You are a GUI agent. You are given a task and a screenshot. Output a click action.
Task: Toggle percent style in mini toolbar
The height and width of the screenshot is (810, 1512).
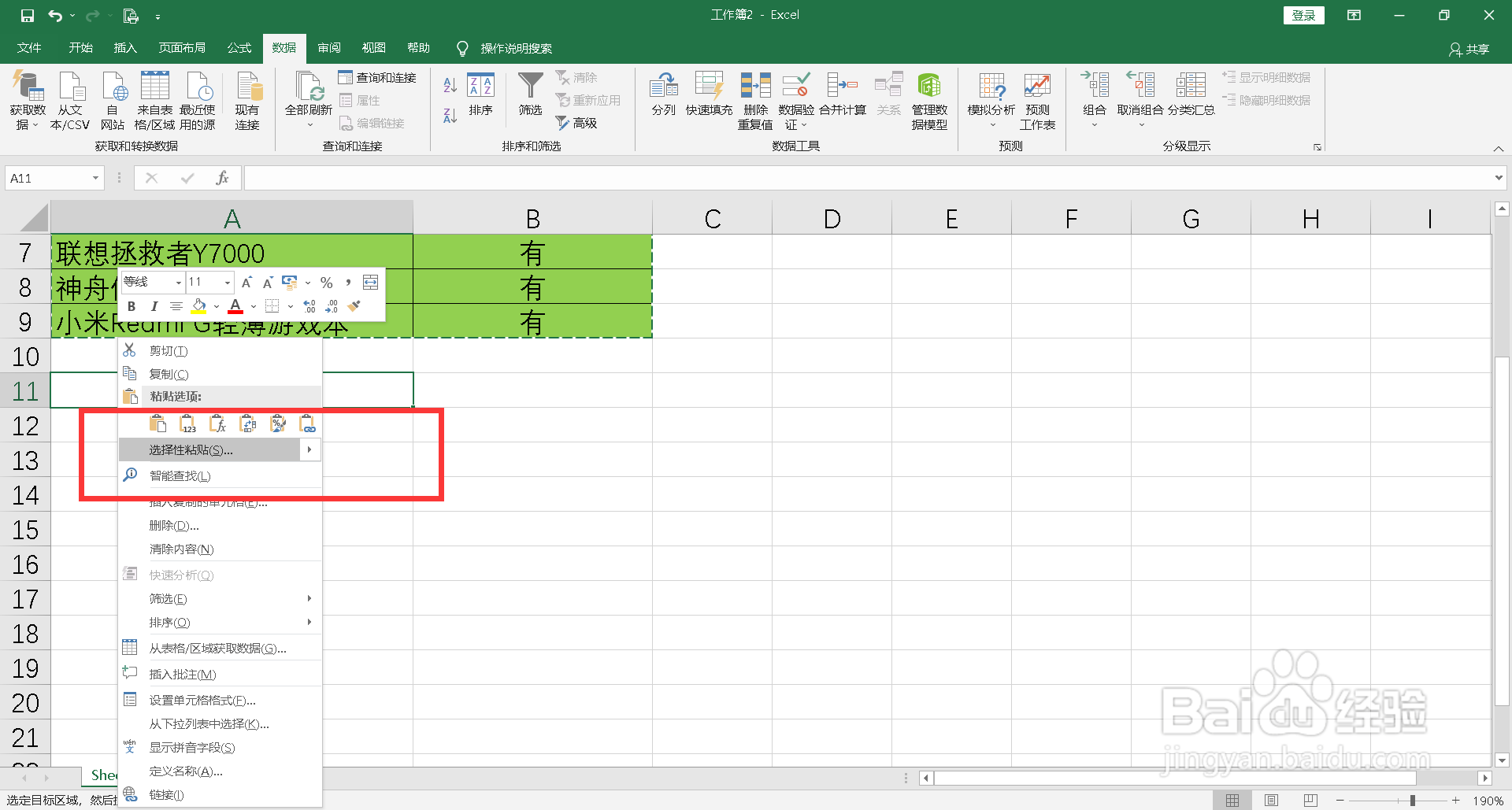tap(327, 282)
